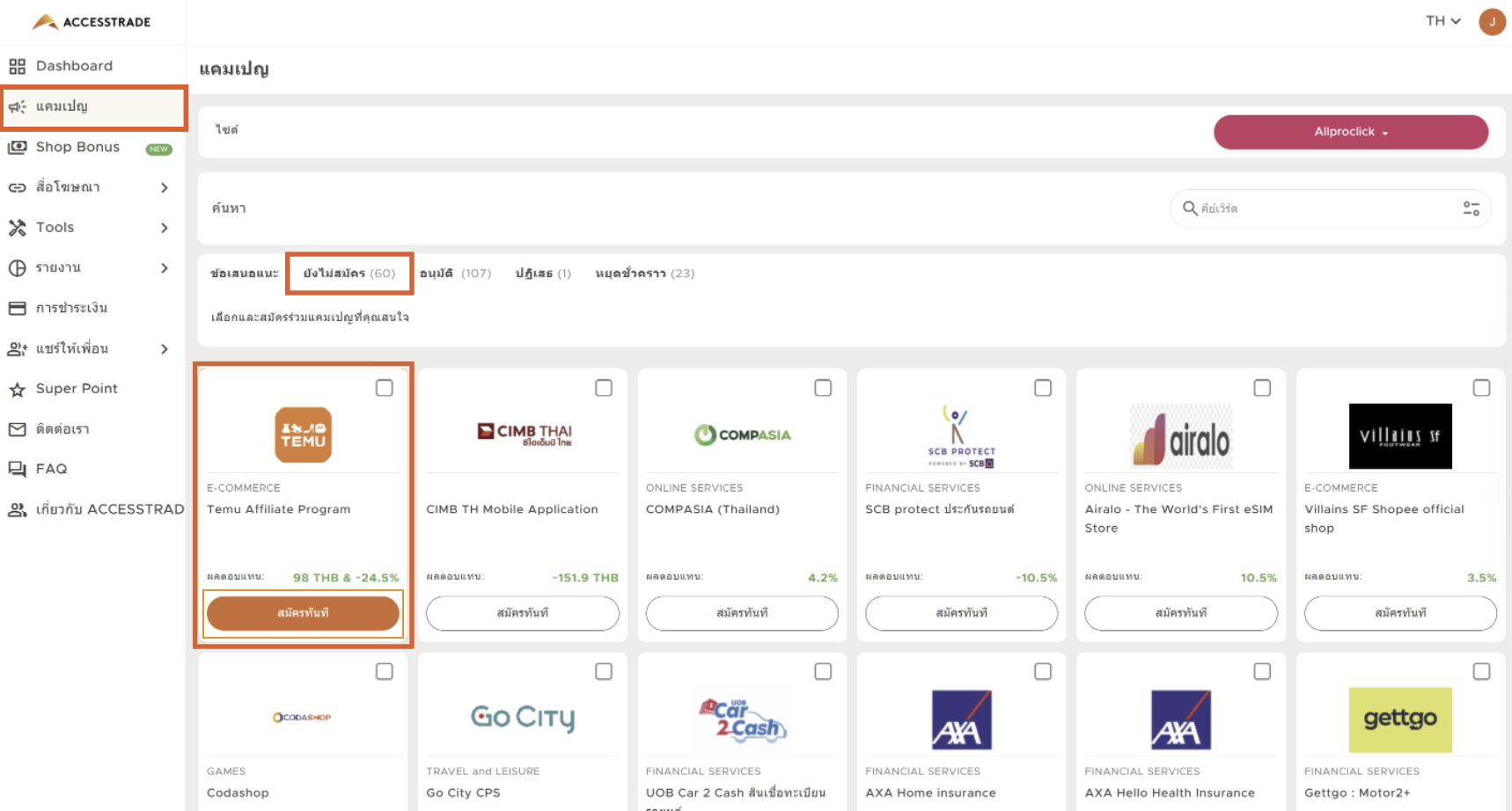
Task: Tick the UOB Car 2 Cash checkbox
Action: (823, 671)
